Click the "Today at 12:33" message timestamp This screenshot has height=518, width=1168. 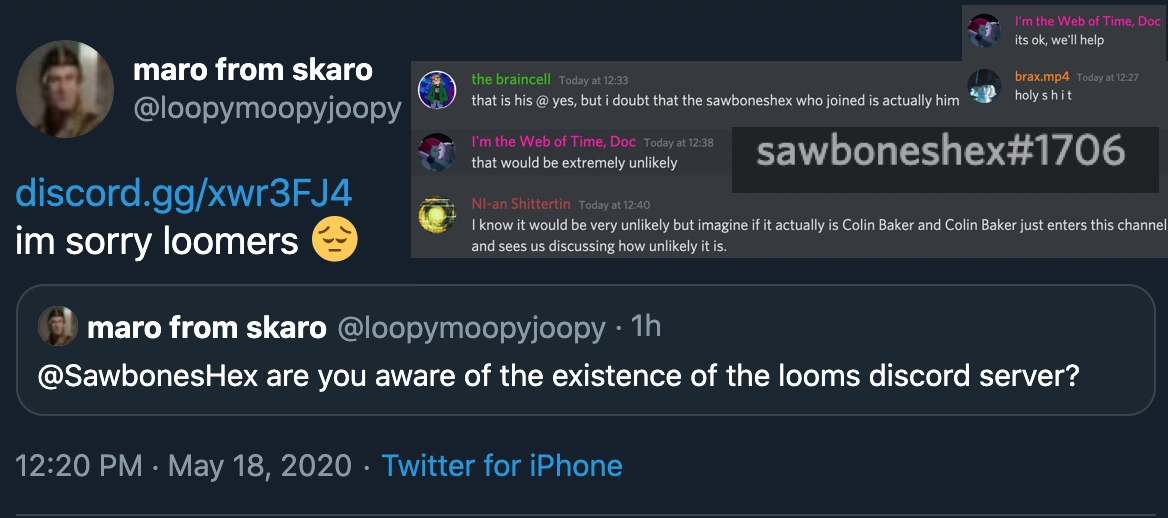coord(592,80)
